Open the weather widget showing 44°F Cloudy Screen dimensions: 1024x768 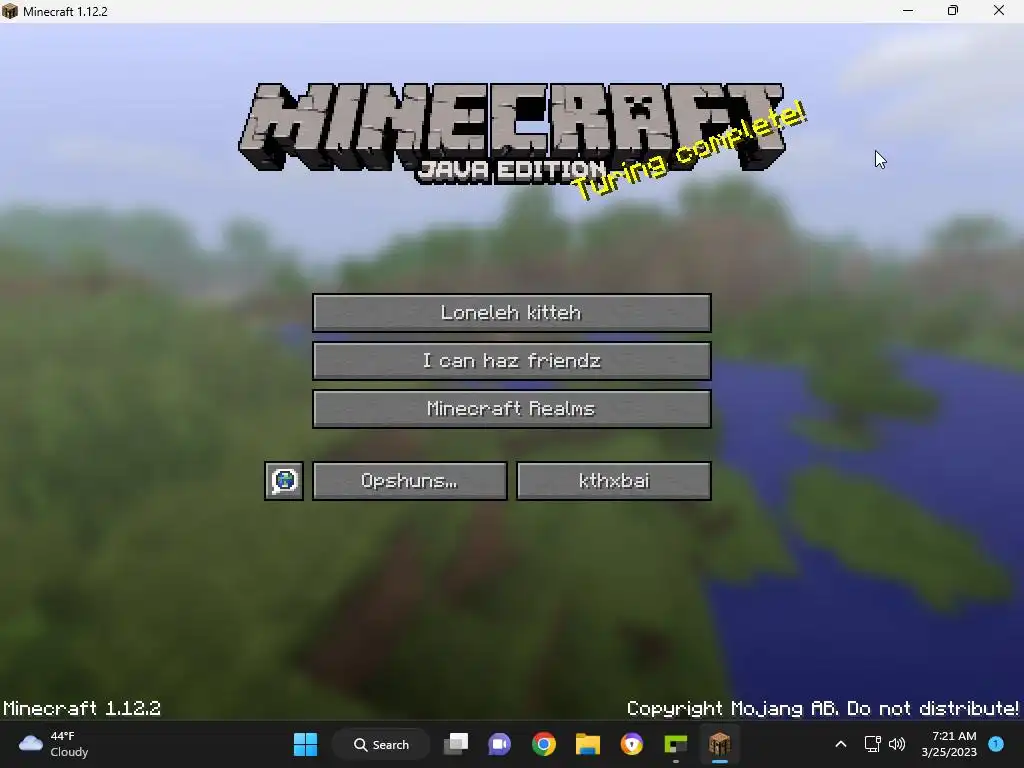(x=54, y=744)
